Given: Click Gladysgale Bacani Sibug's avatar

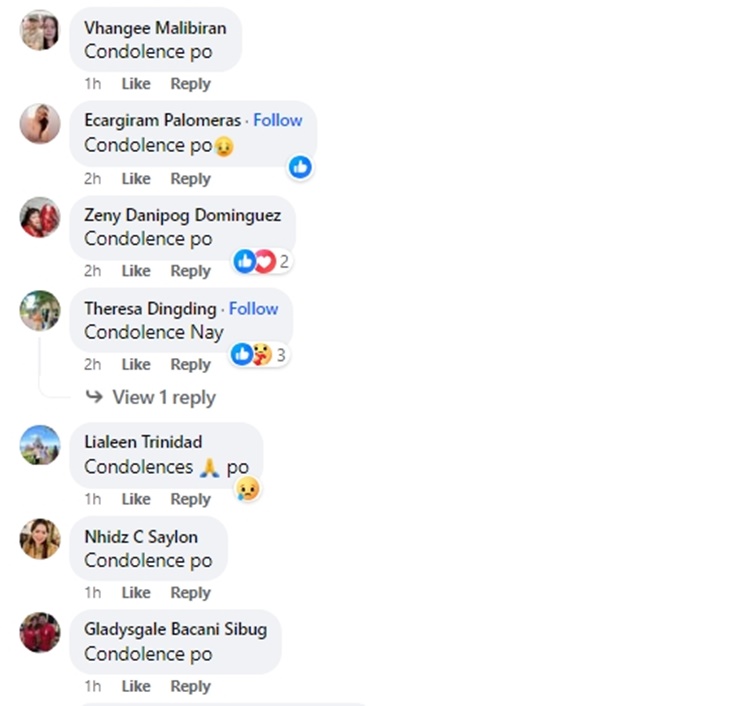Looking at the screenshot, I should pos(40,632).
